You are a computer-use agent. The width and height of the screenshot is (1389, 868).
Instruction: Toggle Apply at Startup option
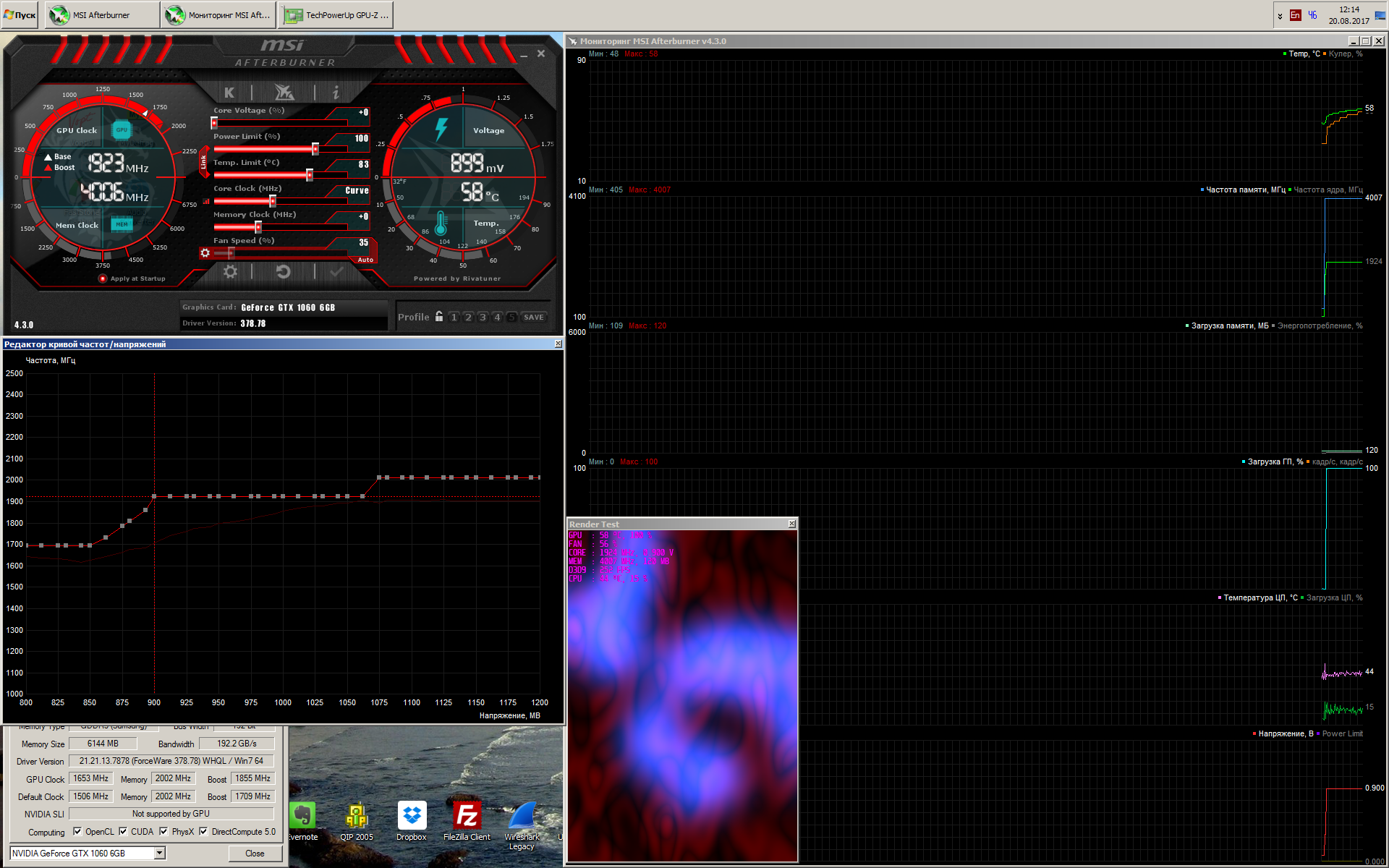point(103,278)
